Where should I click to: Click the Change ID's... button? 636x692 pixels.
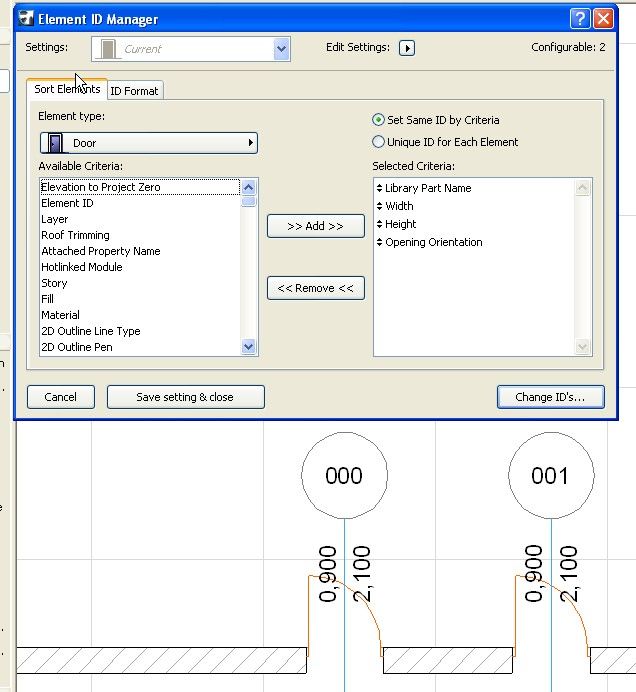[550, 397]
